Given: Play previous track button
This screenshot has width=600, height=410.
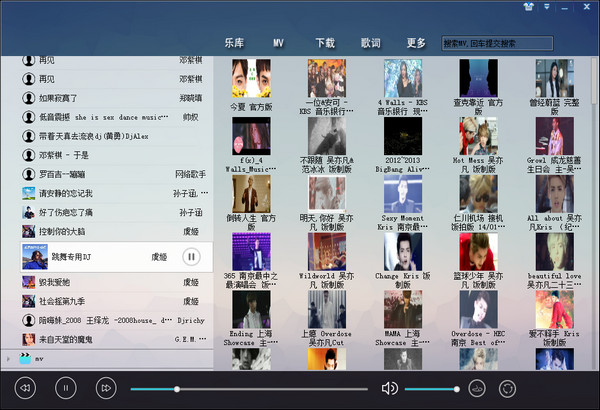Looking at the screenshot, I should point(25,388).
